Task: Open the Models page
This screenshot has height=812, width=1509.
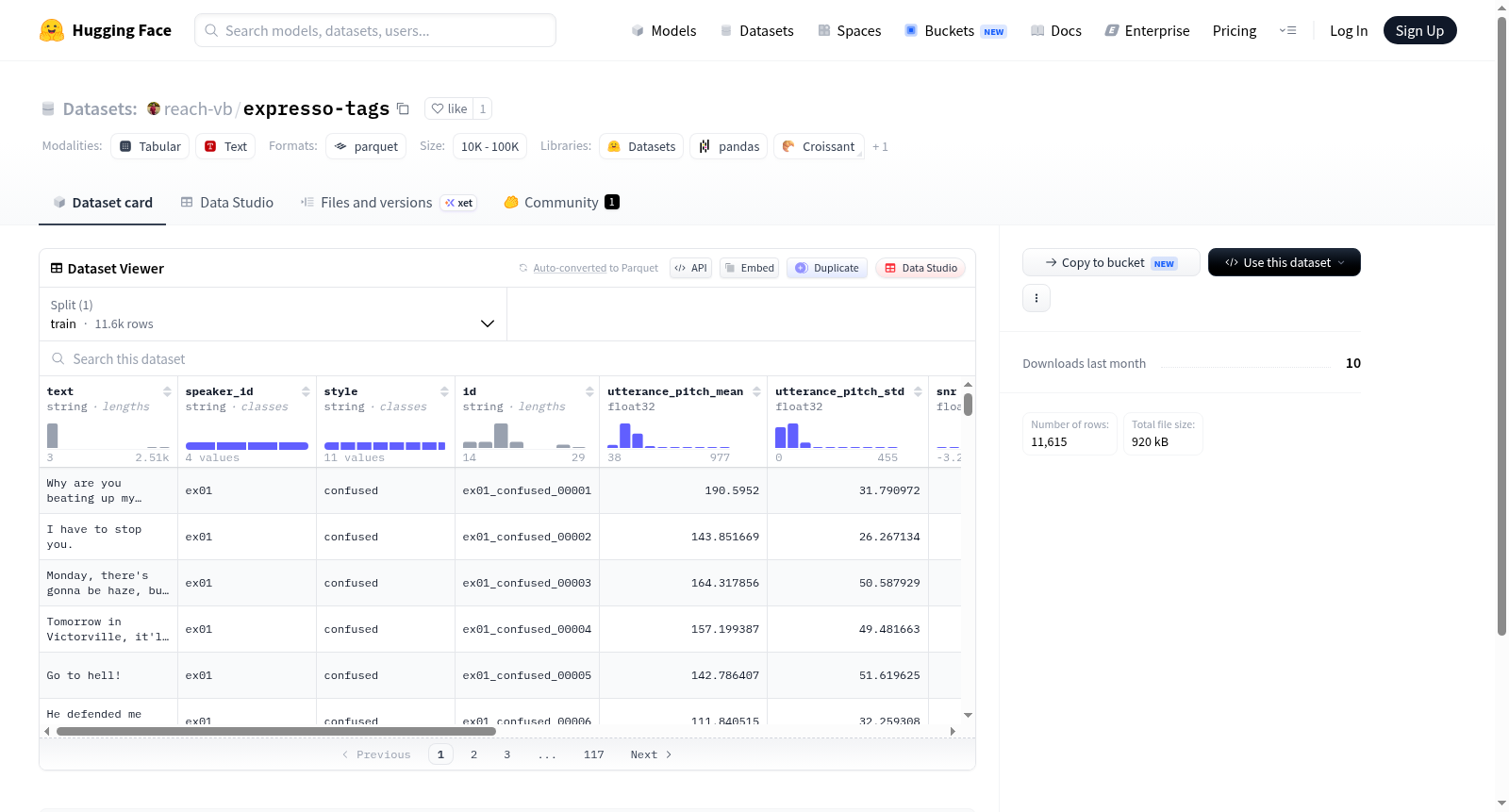Action: tap(664, 30)
